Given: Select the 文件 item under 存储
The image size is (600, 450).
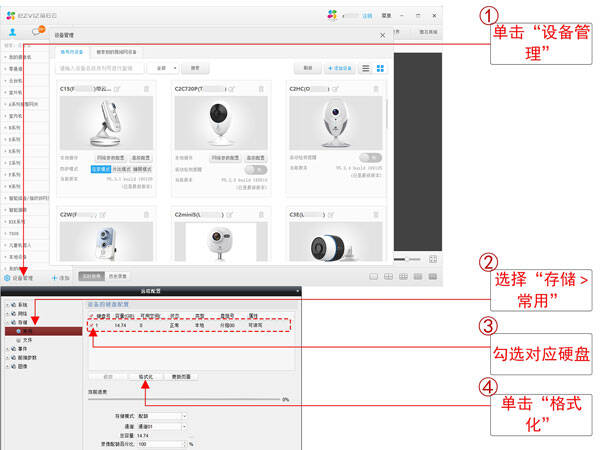Looking at the screenshot, I should (x=24, y=340).
